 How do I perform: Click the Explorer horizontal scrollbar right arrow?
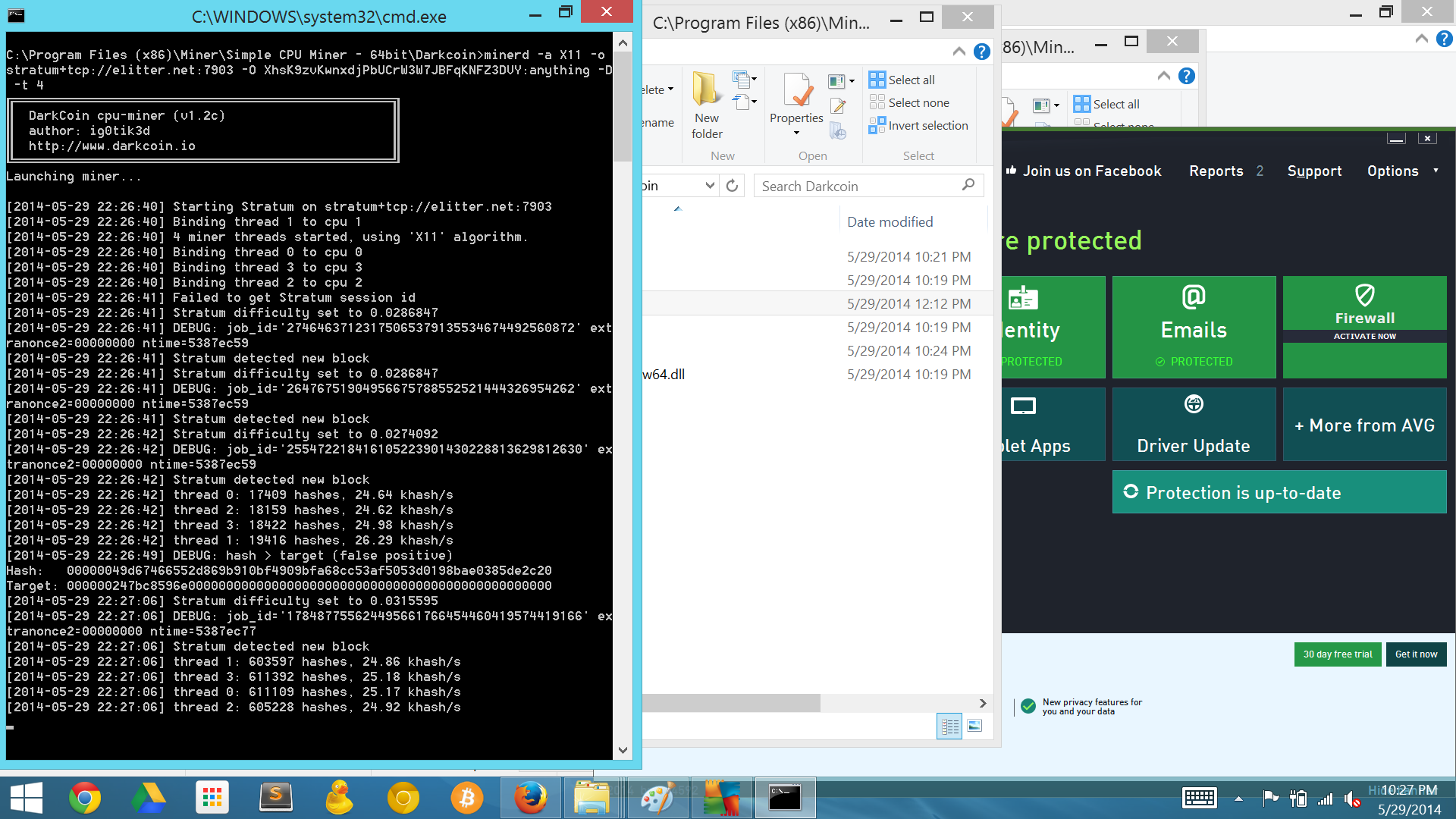click(x=983, y=703)
